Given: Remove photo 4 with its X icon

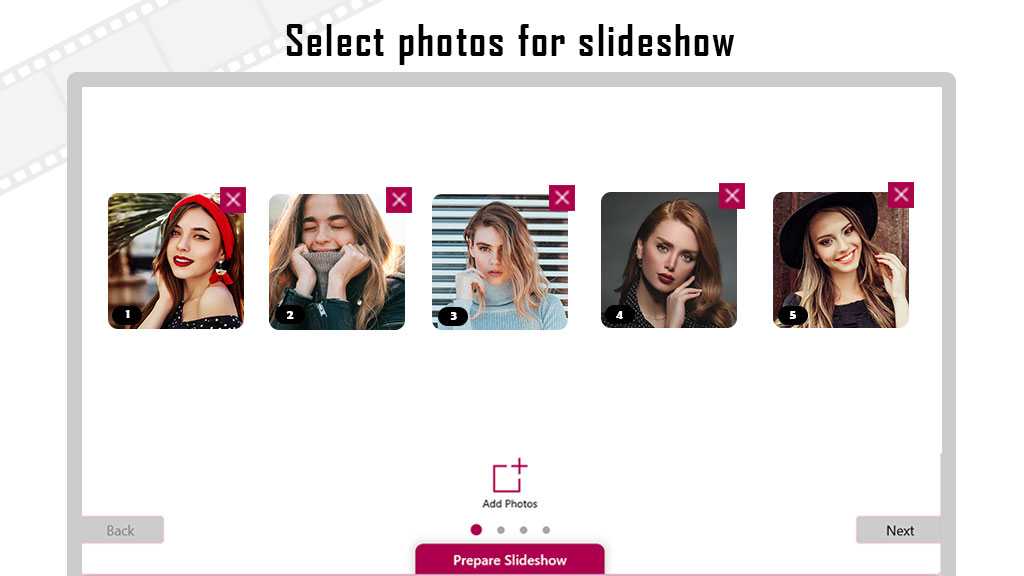Looking at the screenshot, I should pos(732,196).
